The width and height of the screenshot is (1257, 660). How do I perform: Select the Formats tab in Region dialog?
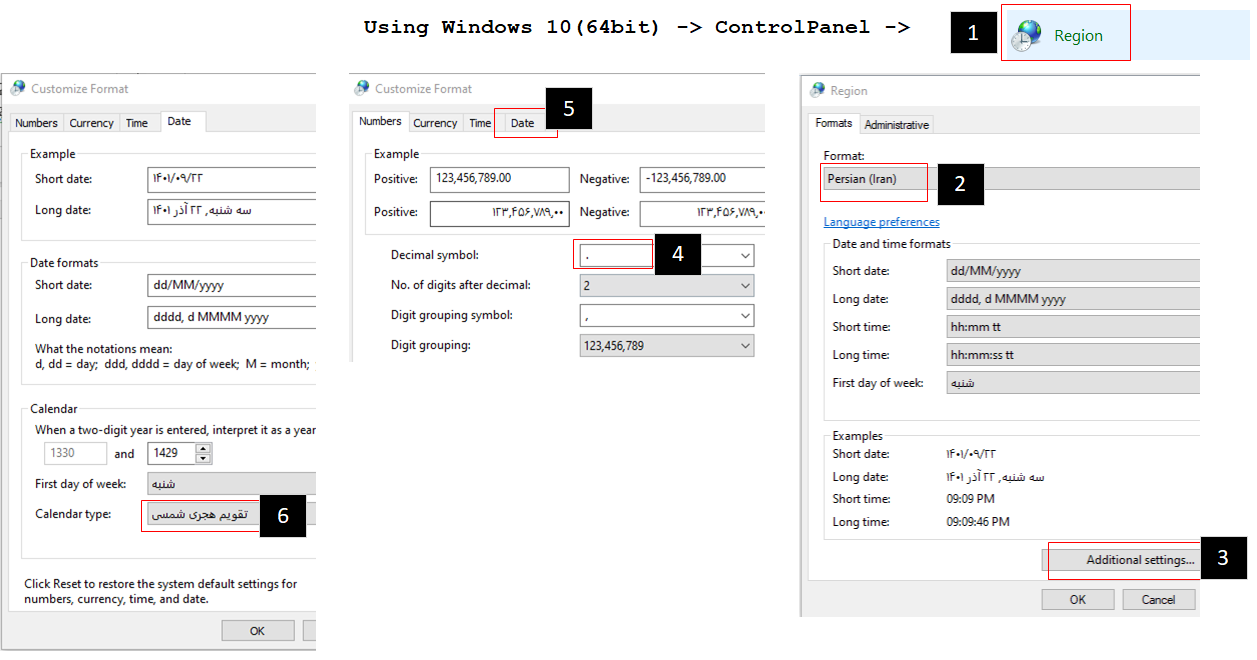pos(833,123)
